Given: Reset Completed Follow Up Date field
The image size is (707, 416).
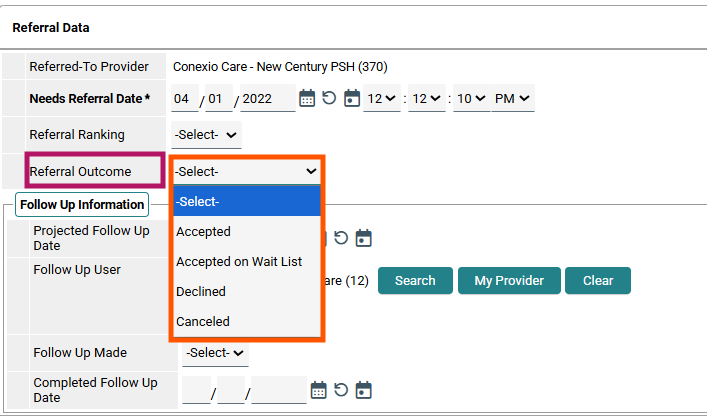Looking at the screenshot, I should tap(341, 390).
